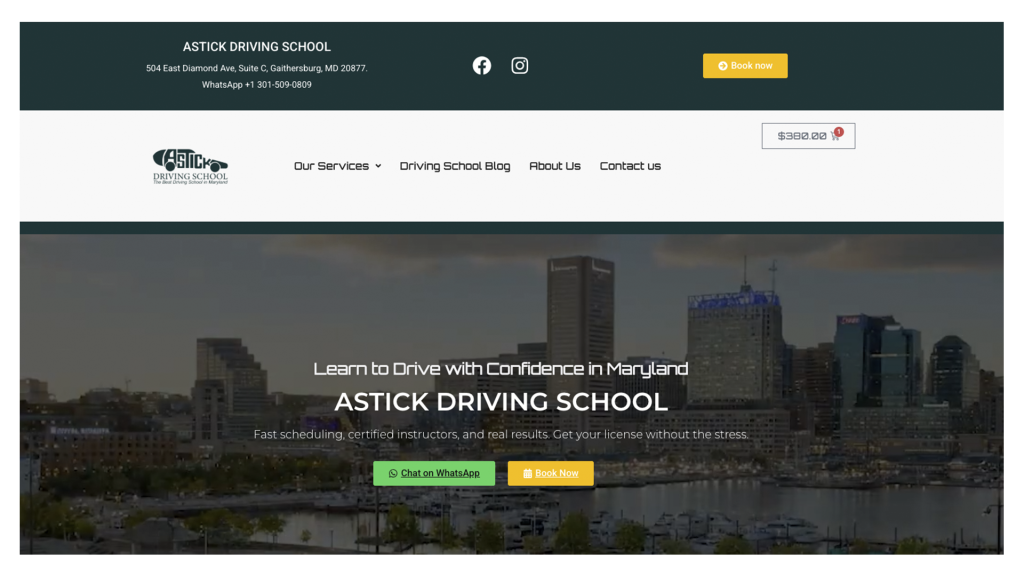Click the Fast scheduling, certified instructors tagline
1024x576 pixels.
click(501, 434)
